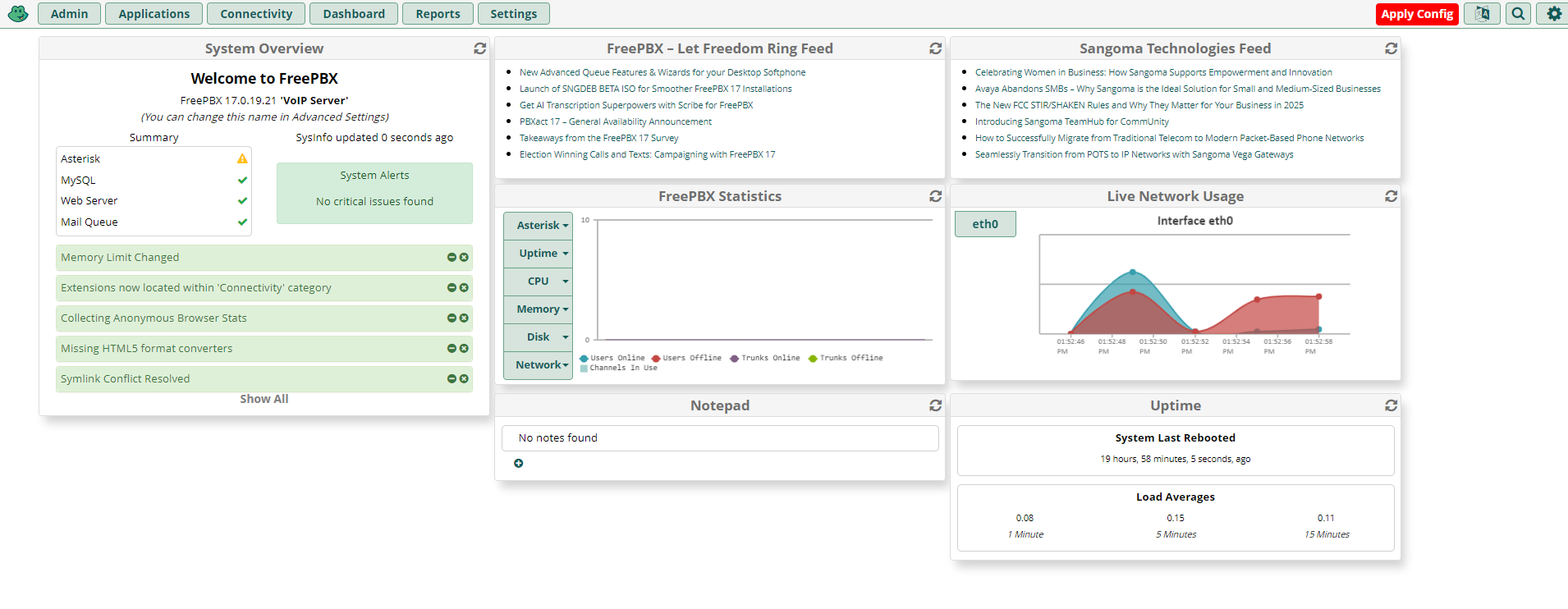
Task: Refresh the System Overview panel
Action: click(480, 48)
